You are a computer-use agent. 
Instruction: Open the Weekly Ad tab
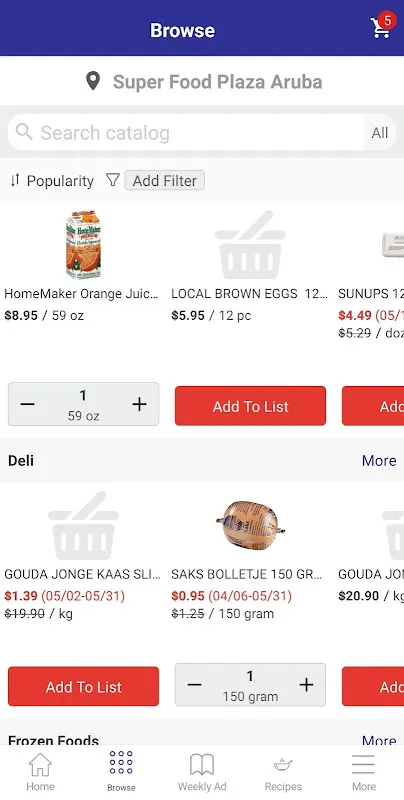point(202,772)
